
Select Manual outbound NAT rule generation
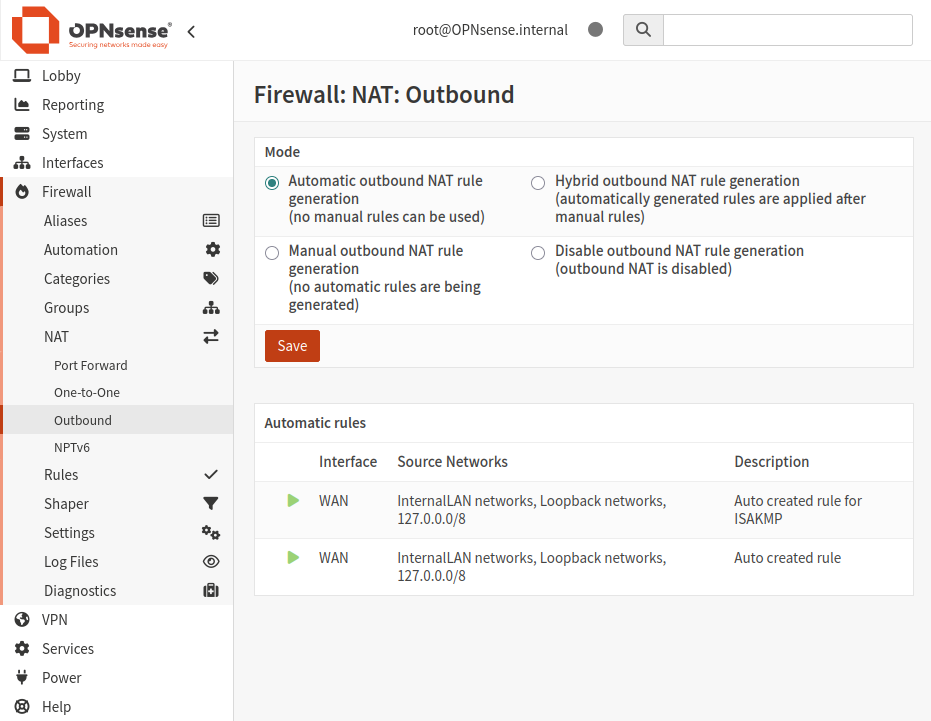point(272,253)
